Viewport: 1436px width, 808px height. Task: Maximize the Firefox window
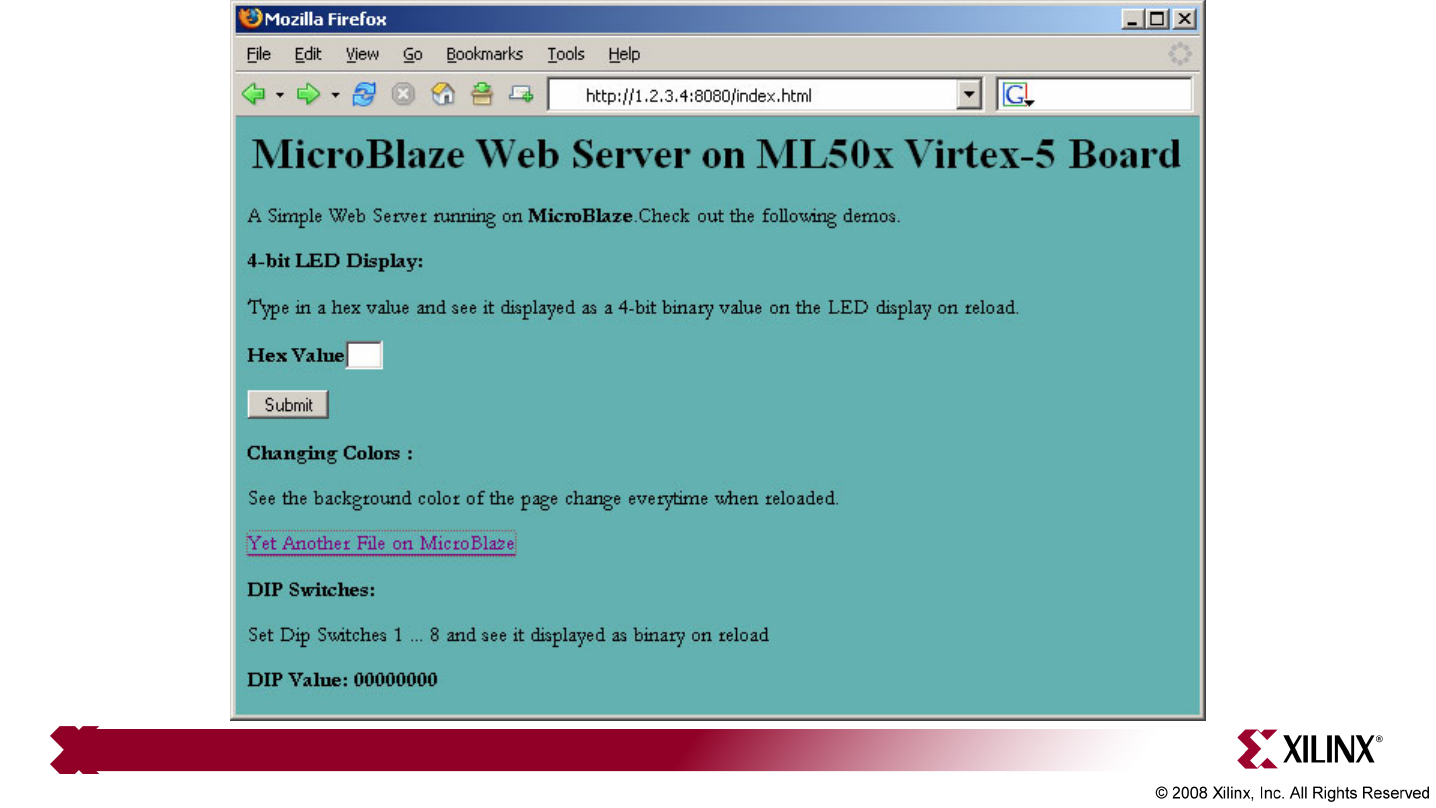click(1157, 19)
